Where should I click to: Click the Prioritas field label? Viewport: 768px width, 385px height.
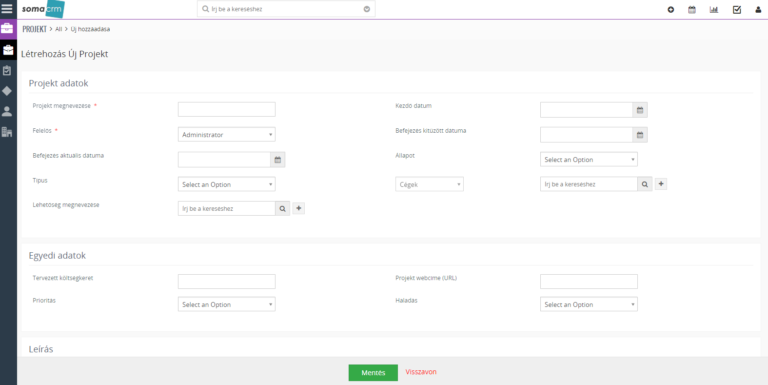pos(44,300)
